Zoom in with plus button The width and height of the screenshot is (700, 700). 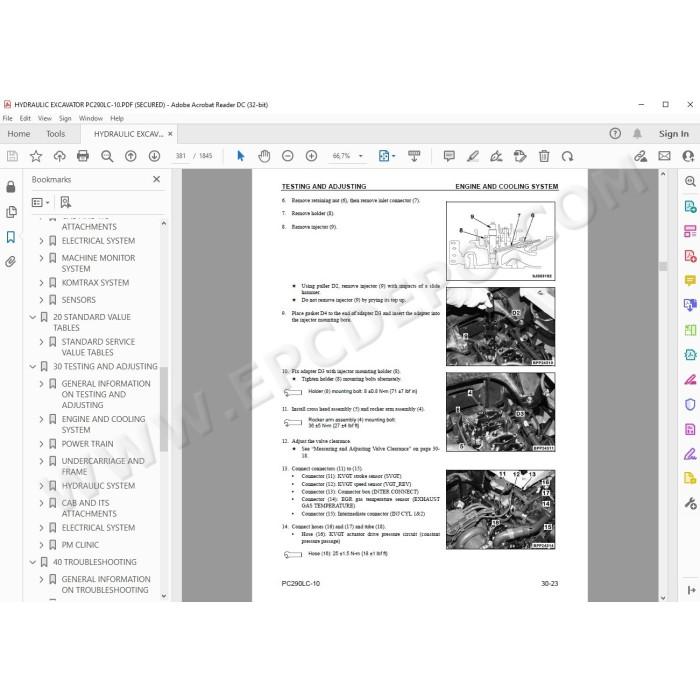point(311,156)
